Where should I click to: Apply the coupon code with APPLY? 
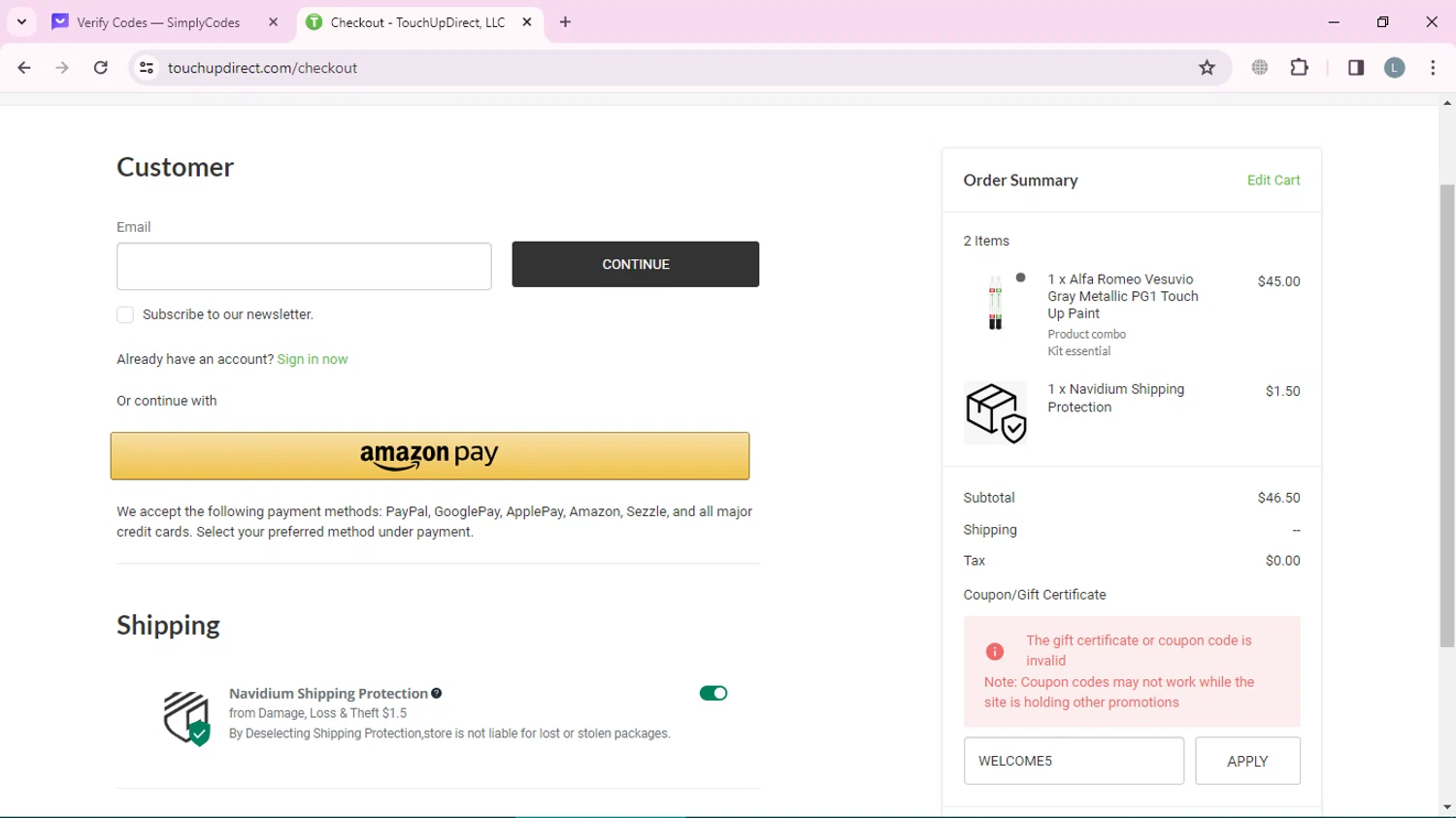pos(1246,761)
